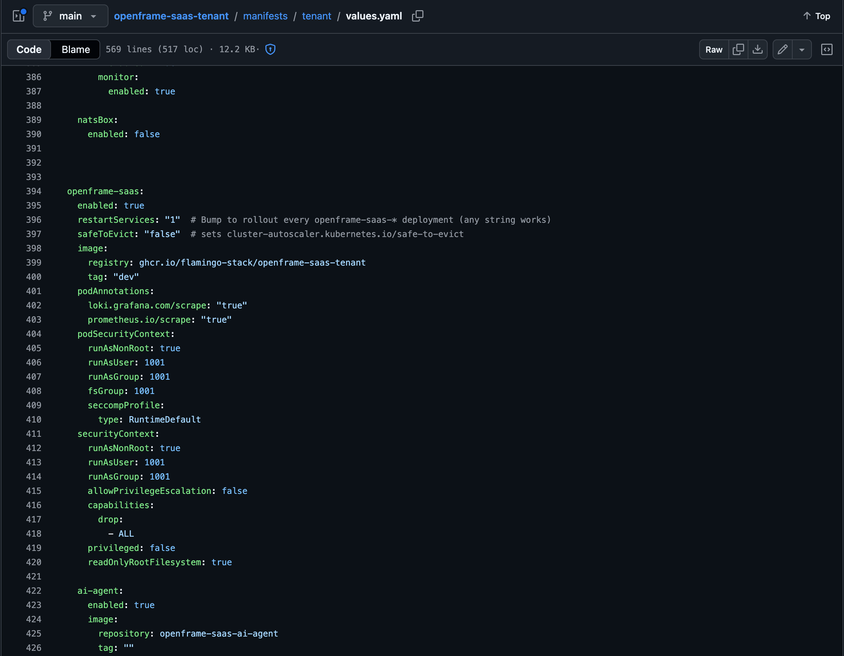
Task: Jump to Top of file
Action: point(816,16)
